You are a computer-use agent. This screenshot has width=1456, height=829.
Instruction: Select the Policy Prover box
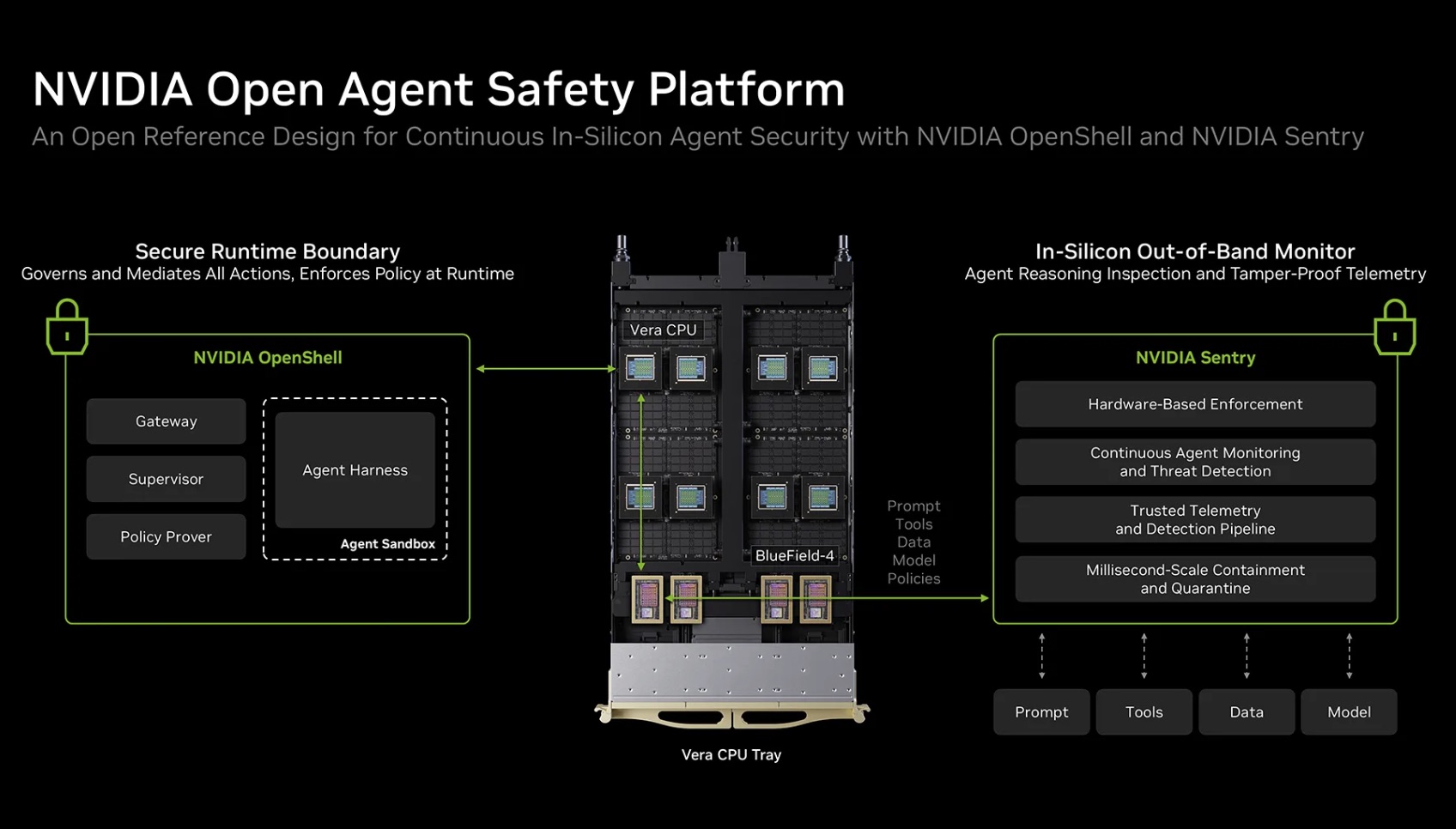[x=166, y=537]
